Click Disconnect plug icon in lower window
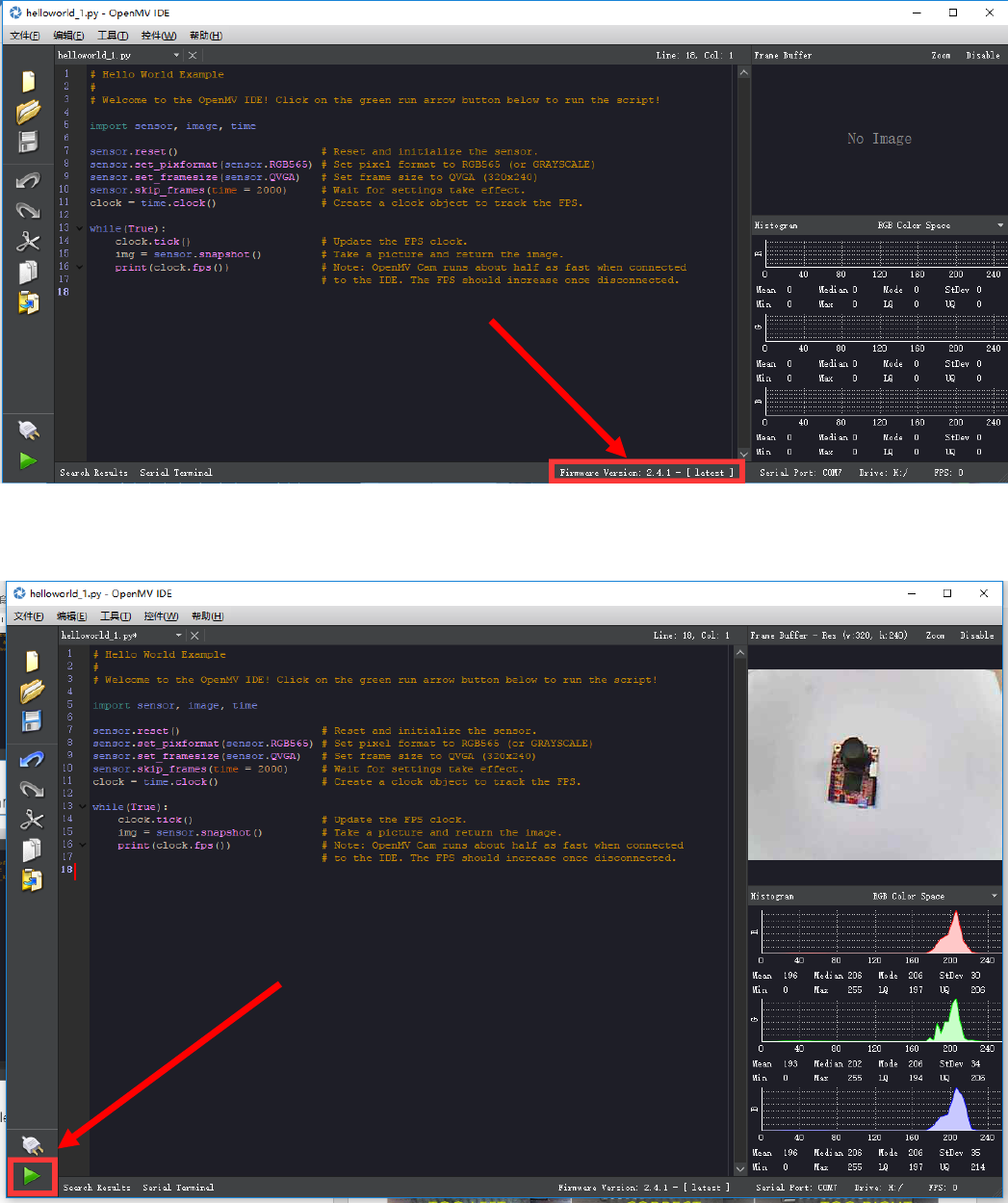 pyautogui.click(x=32, y=1145)
